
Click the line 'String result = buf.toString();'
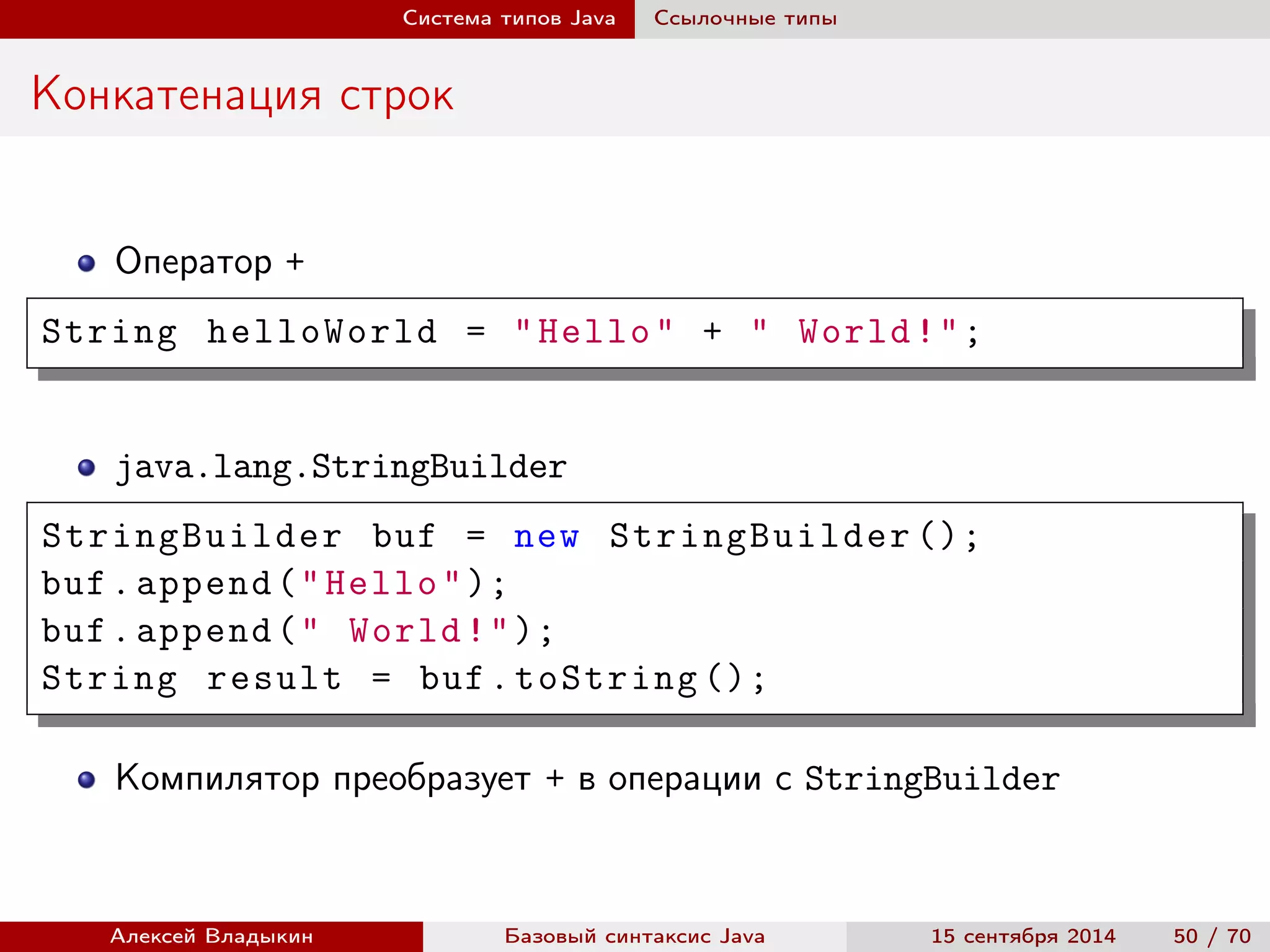pyautogui.click(x=403, y=678)
